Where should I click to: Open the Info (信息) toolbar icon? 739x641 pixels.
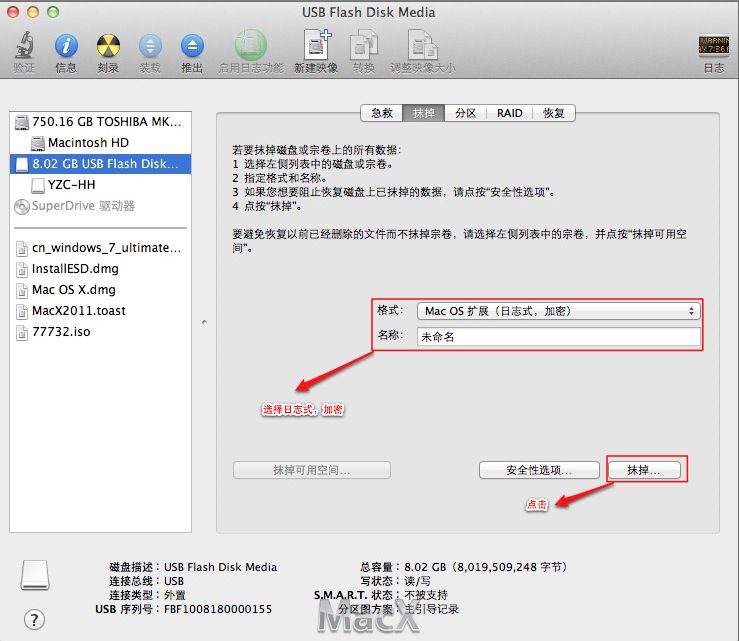(66, 46)
